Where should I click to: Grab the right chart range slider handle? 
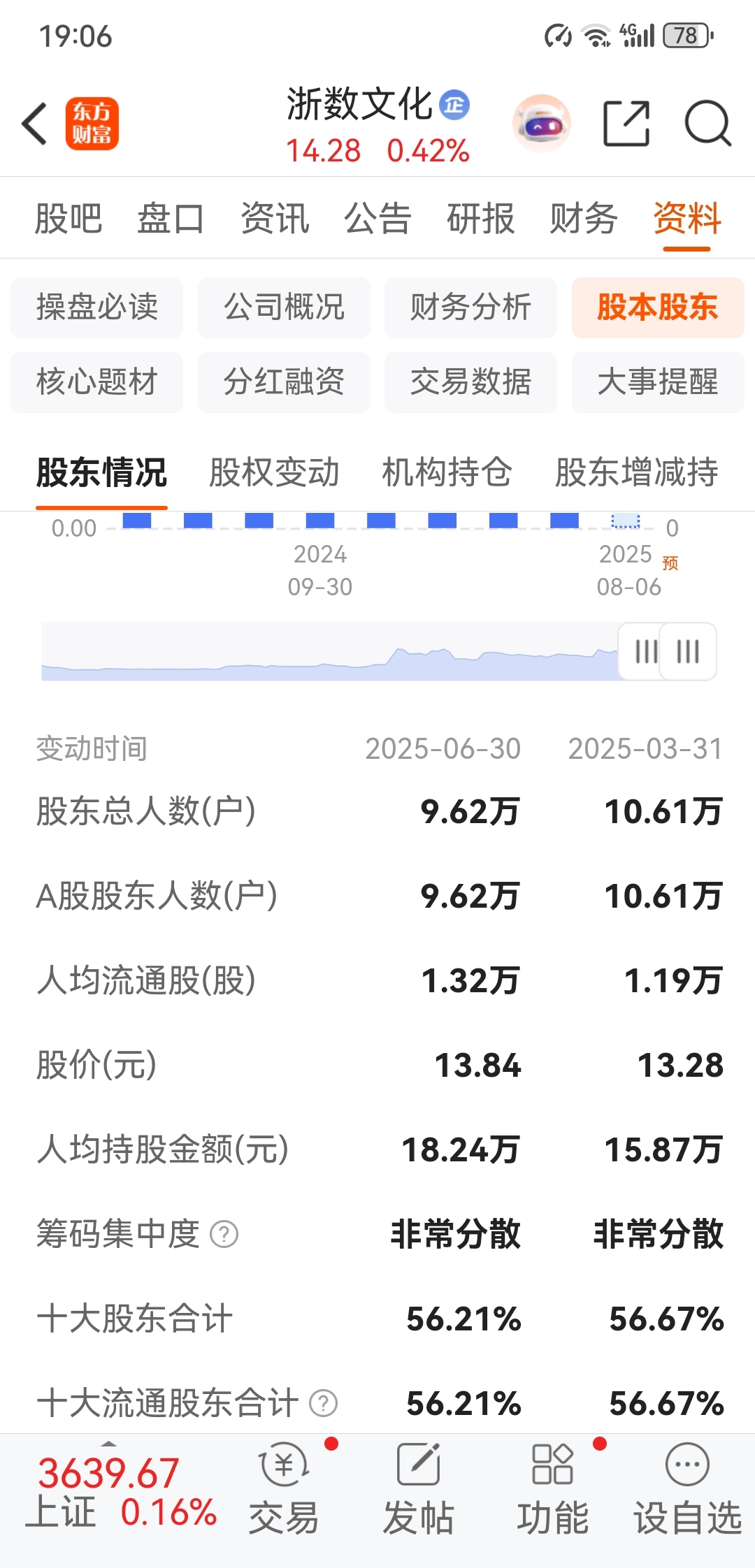[688, 651]
